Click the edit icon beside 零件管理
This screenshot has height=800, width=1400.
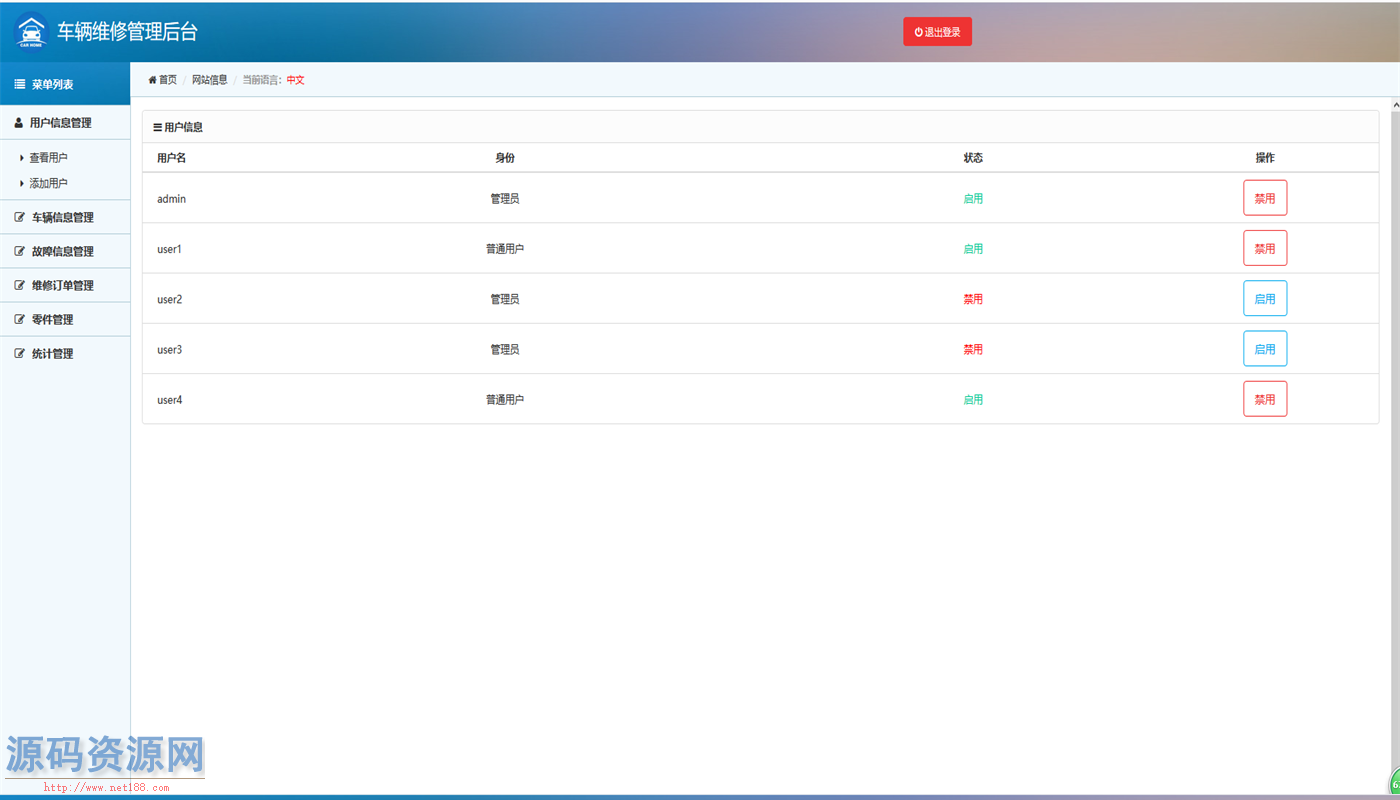[19, 319]
